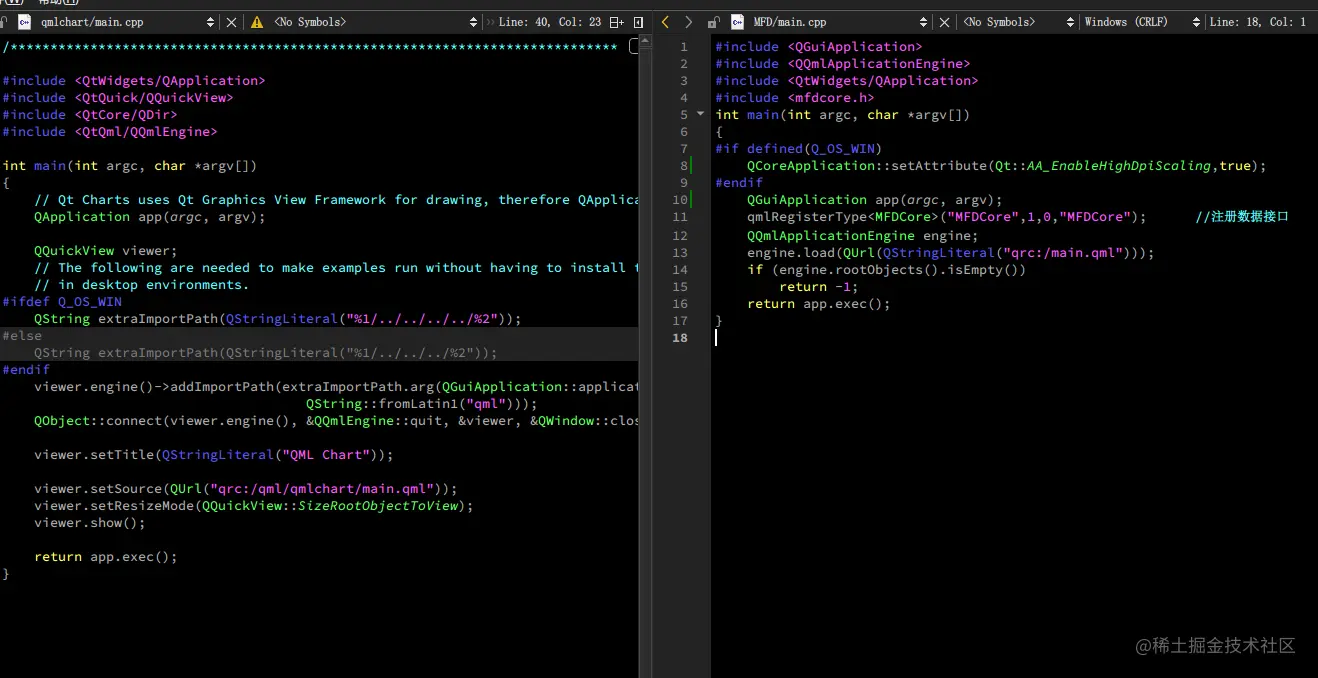
Task: Click the QApplication app(argc, argv); line
Action: 150,217
